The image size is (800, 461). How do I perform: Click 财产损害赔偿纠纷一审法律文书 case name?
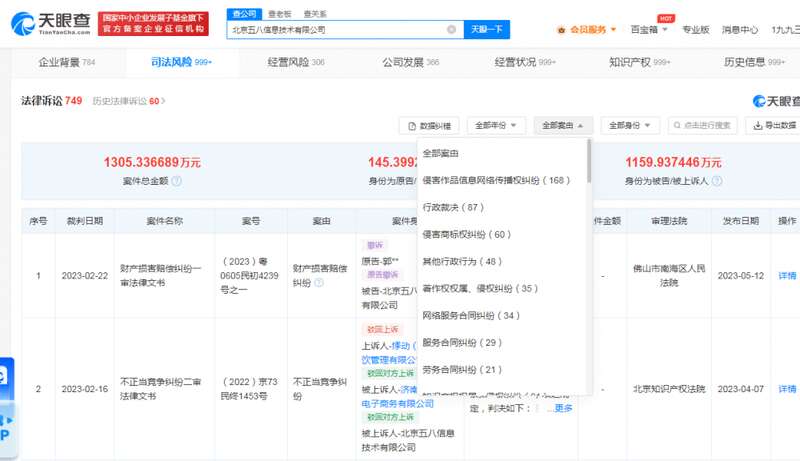pyautogui.click(x=160, y=275)
